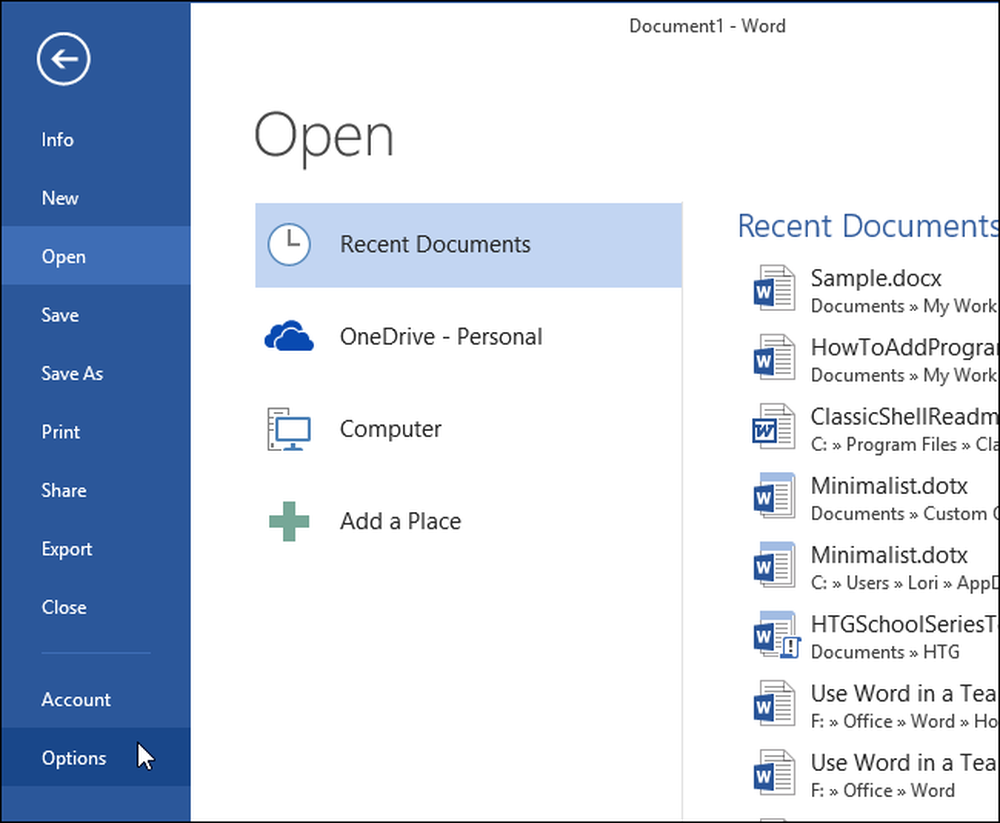Open the Share page
The height and width of the screenshot is (823, 1000).
(96, 490)
